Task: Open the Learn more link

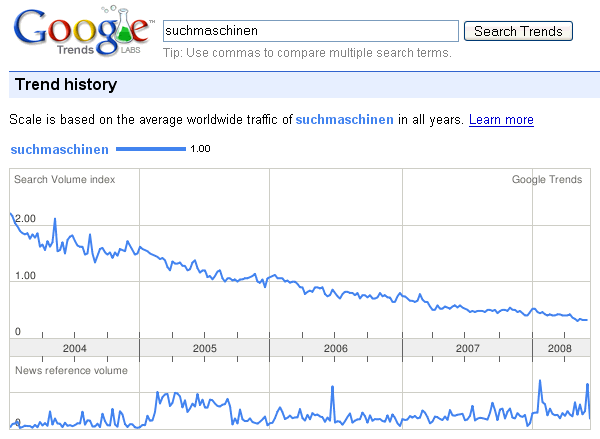Action: point(501,120)
